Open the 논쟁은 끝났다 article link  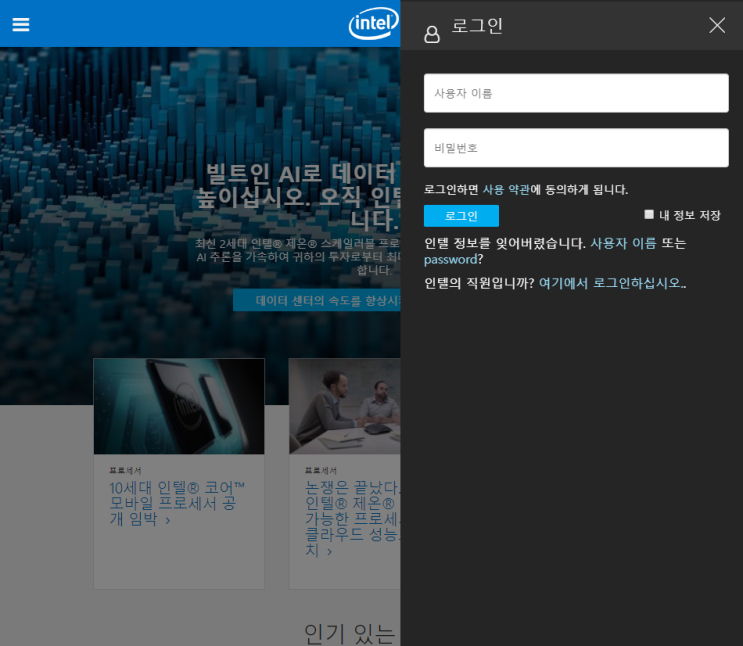[353, 518]
